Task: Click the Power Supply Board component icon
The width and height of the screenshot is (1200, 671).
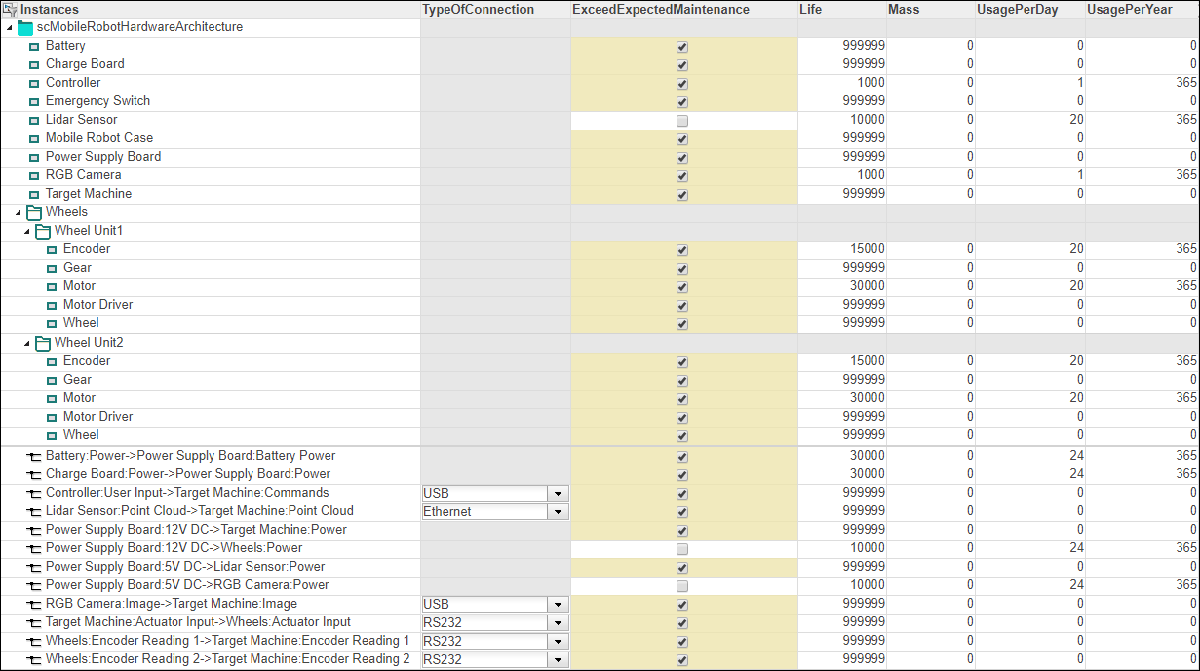Action: [x=34, y=158]
